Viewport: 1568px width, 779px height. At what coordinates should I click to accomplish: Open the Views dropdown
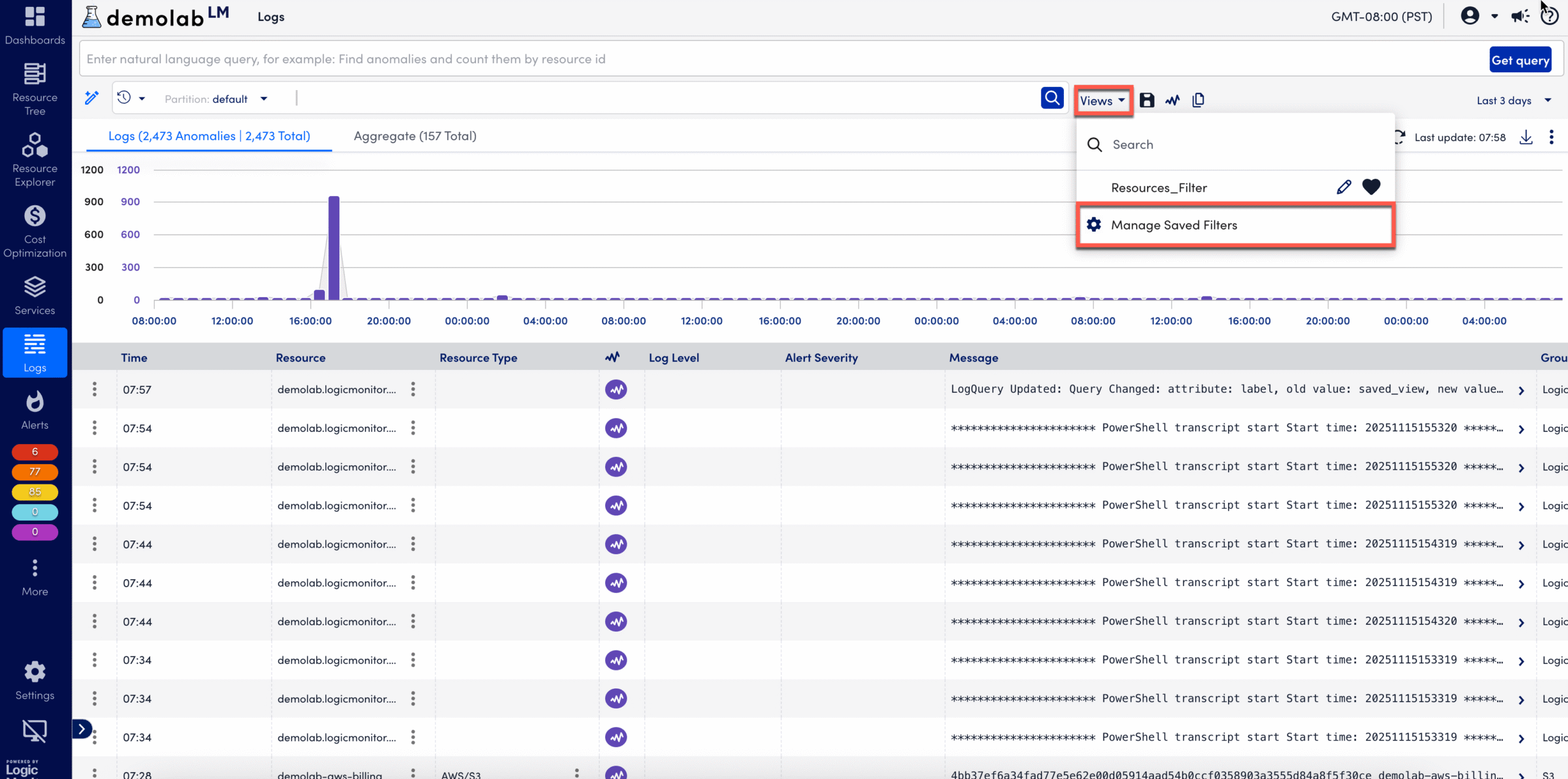click(1102, 100)
